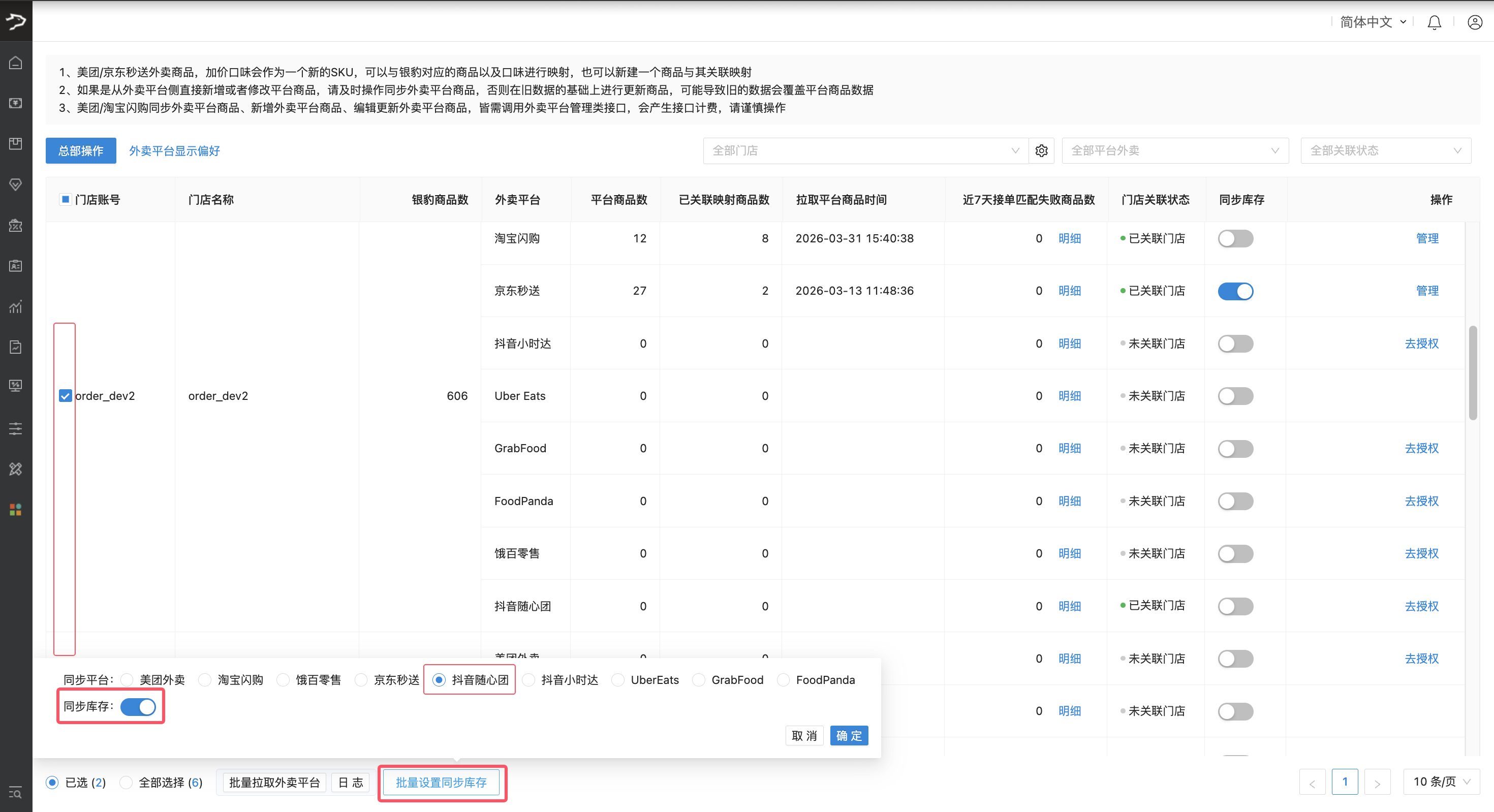Screen dimensions: 1494x812
Task: Choose the 已选 (2) radio option
Action: click(x=52, y=783)
